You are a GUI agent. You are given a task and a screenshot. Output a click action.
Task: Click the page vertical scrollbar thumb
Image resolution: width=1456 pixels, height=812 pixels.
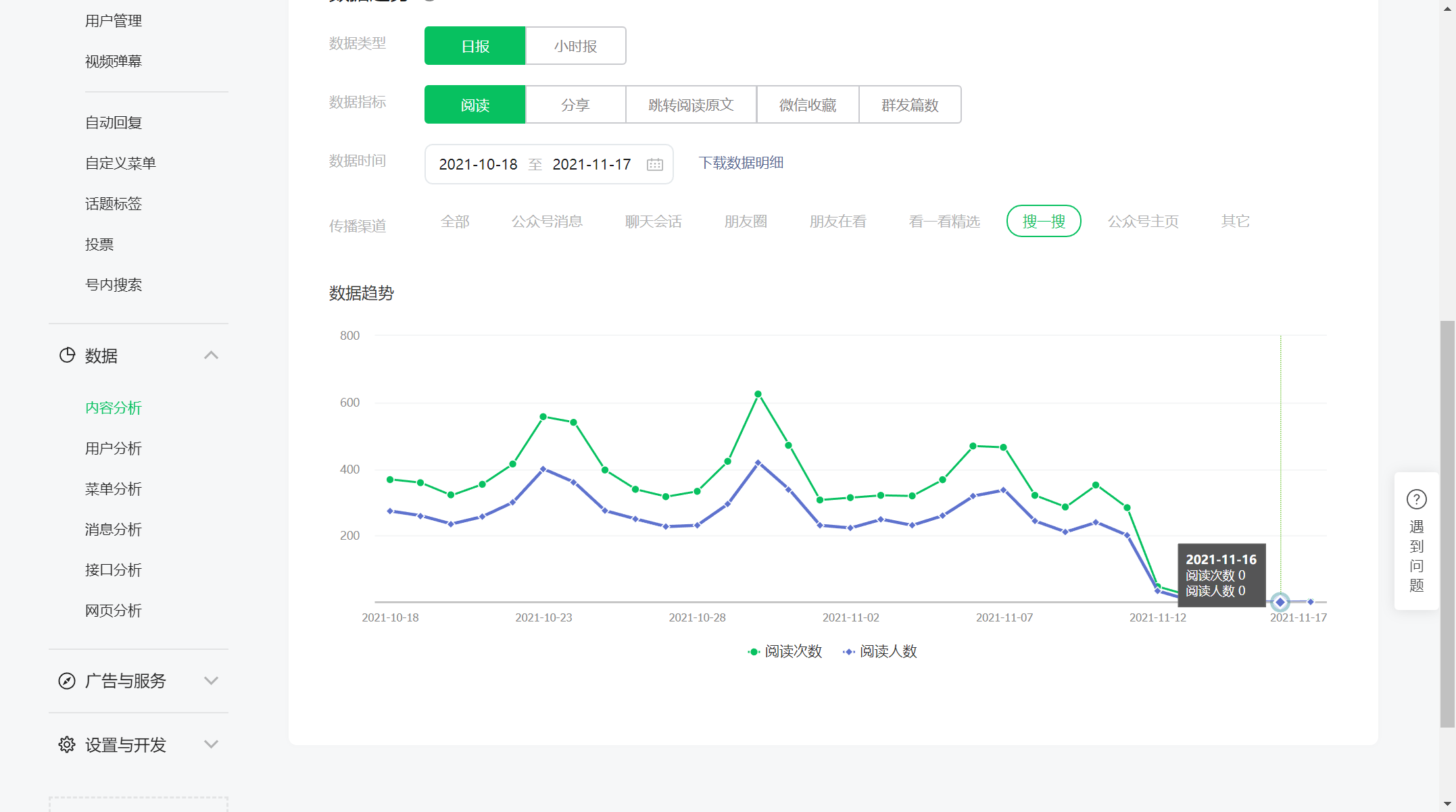click(1447, 524)
